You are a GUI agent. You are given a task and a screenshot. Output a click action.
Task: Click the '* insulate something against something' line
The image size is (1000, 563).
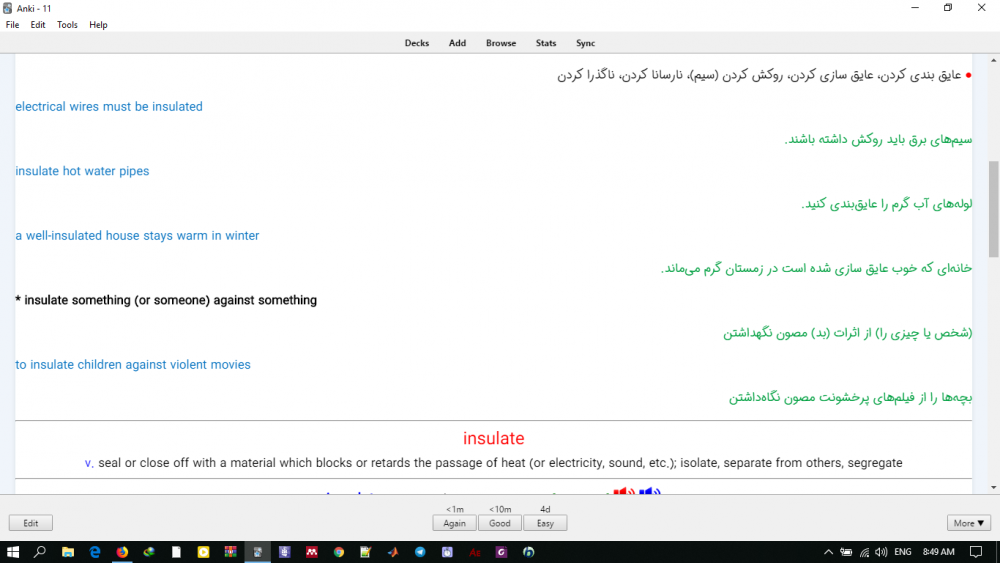tap(166, 300)
